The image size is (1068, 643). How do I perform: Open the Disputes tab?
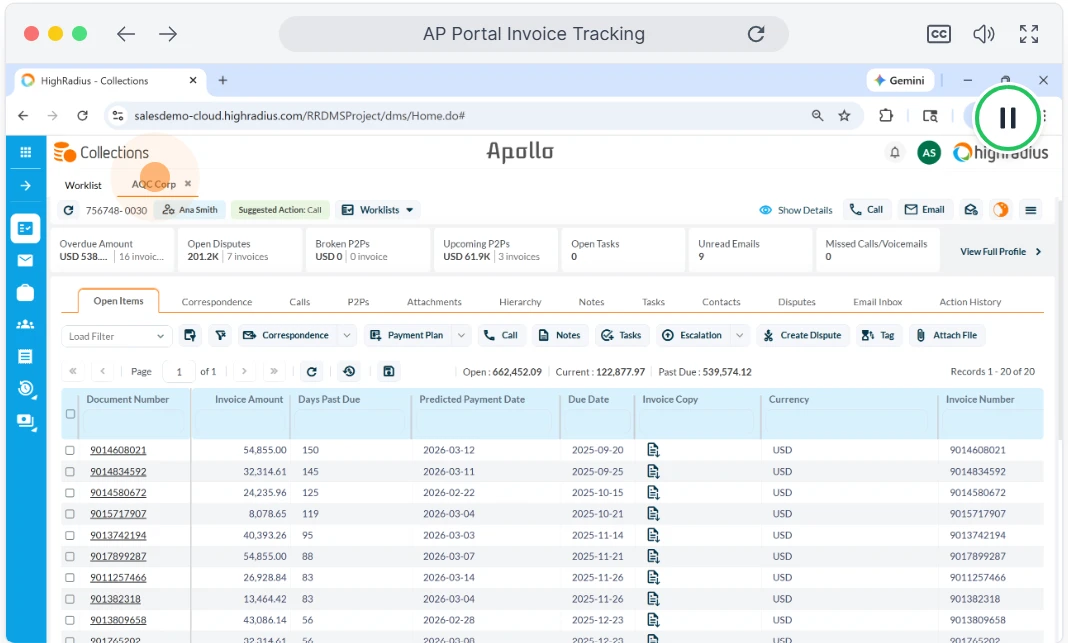(x=797, y=302)
